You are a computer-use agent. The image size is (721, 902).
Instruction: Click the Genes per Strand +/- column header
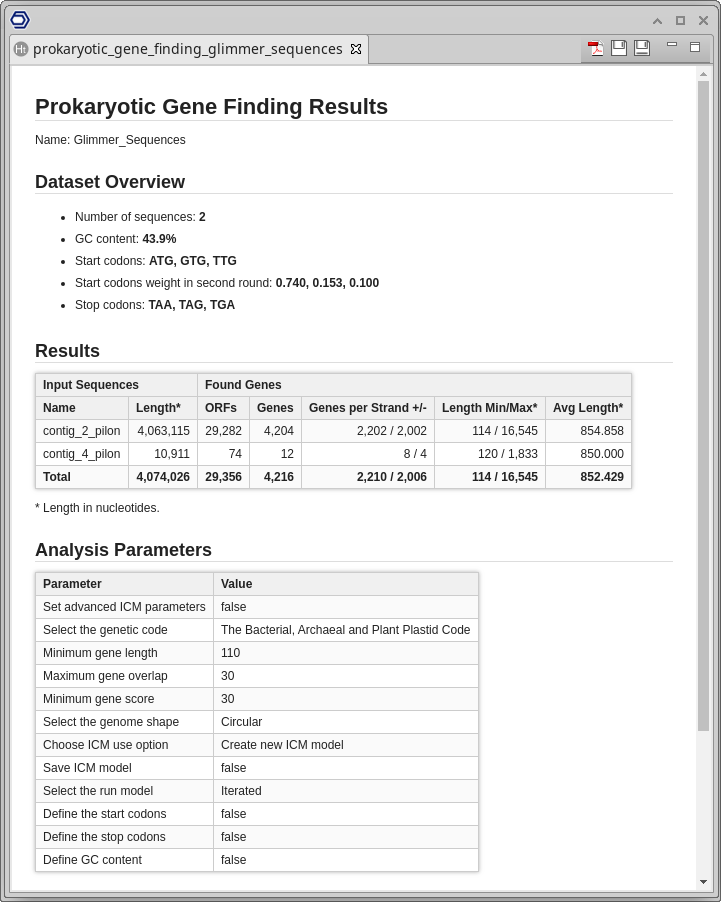(367, 408)
